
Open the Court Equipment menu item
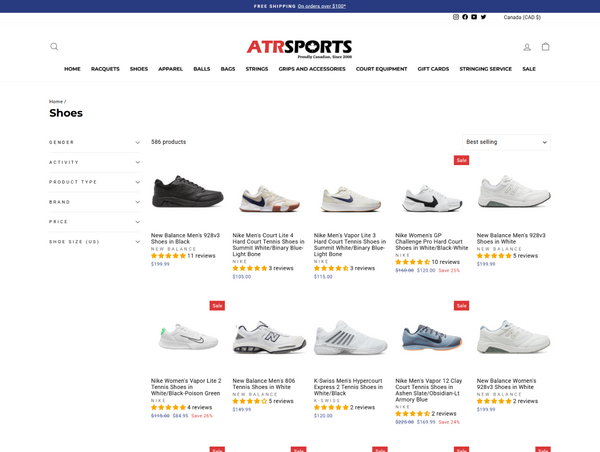point(382,69)
